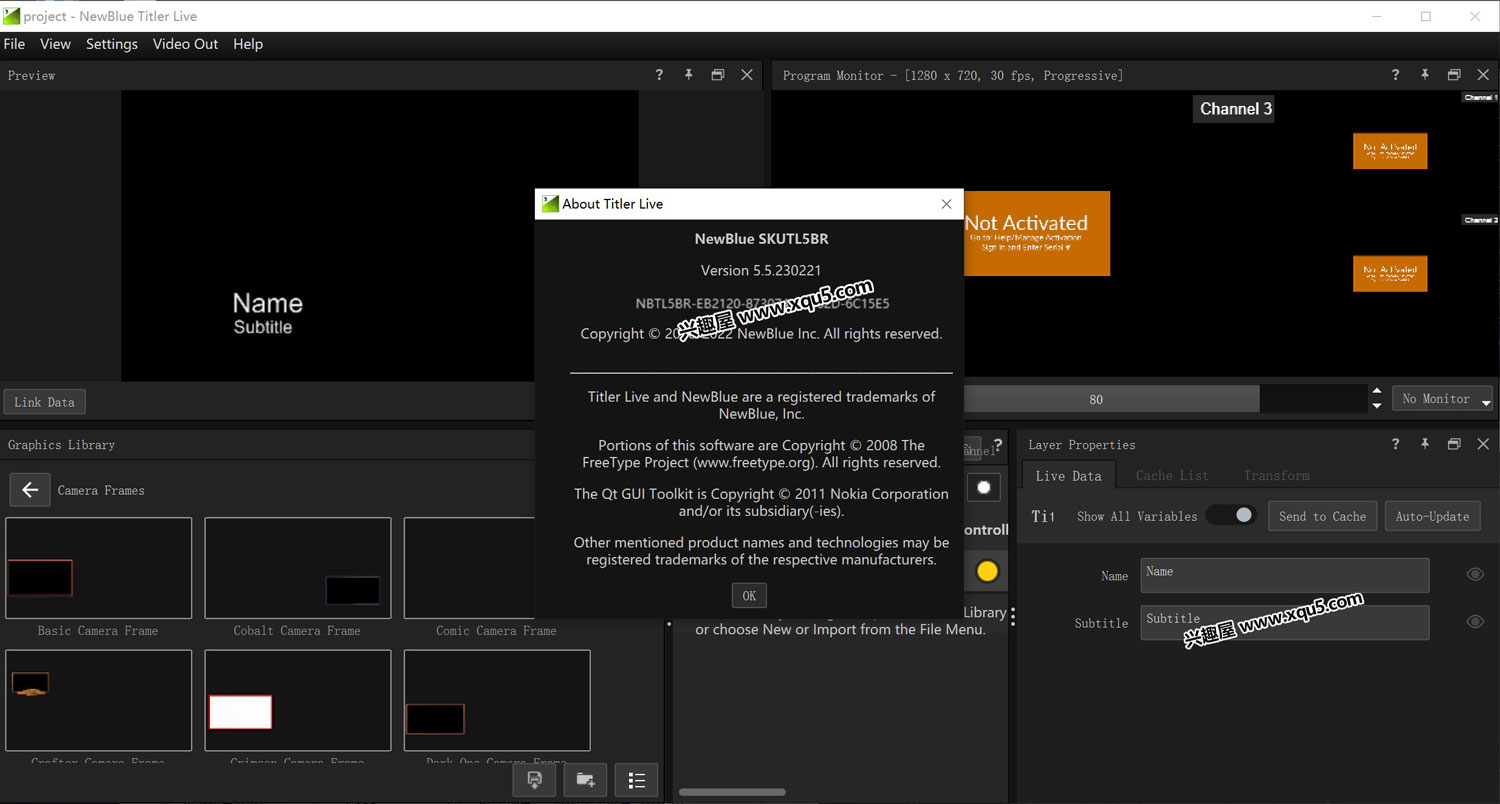This screenshot has height=804, width=1500.
Task: Click the Name input field
Action: [x=1284, y=575]
